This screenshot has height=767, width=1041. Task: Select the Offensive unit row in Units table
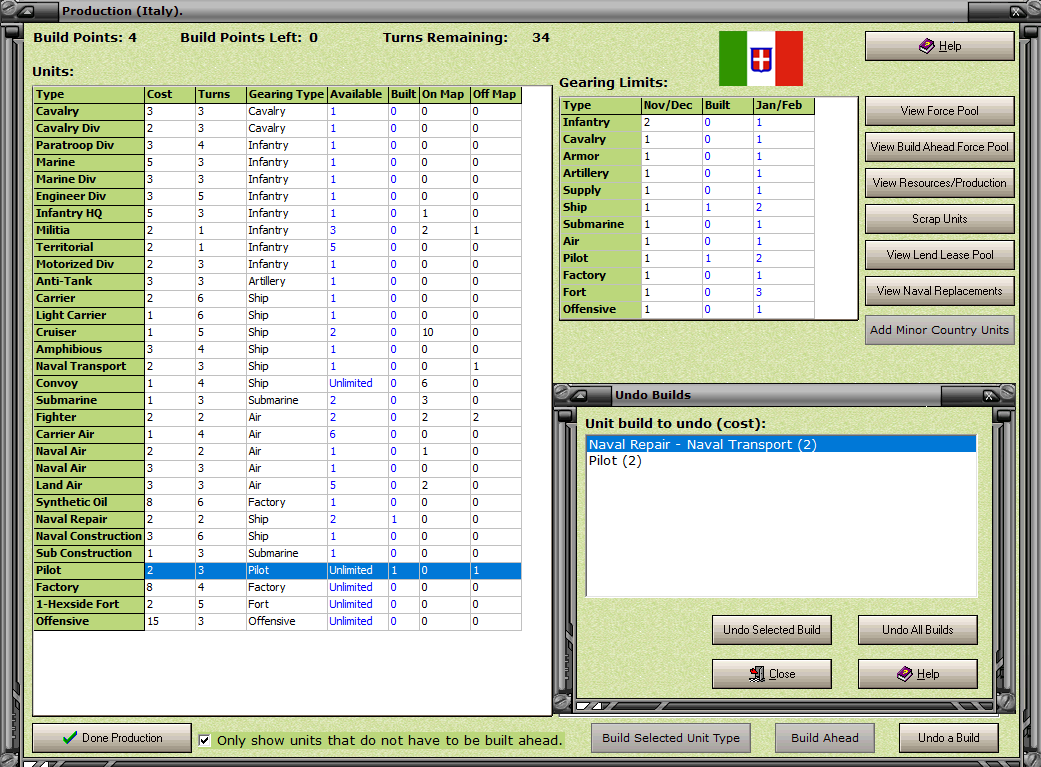[278, 622]
